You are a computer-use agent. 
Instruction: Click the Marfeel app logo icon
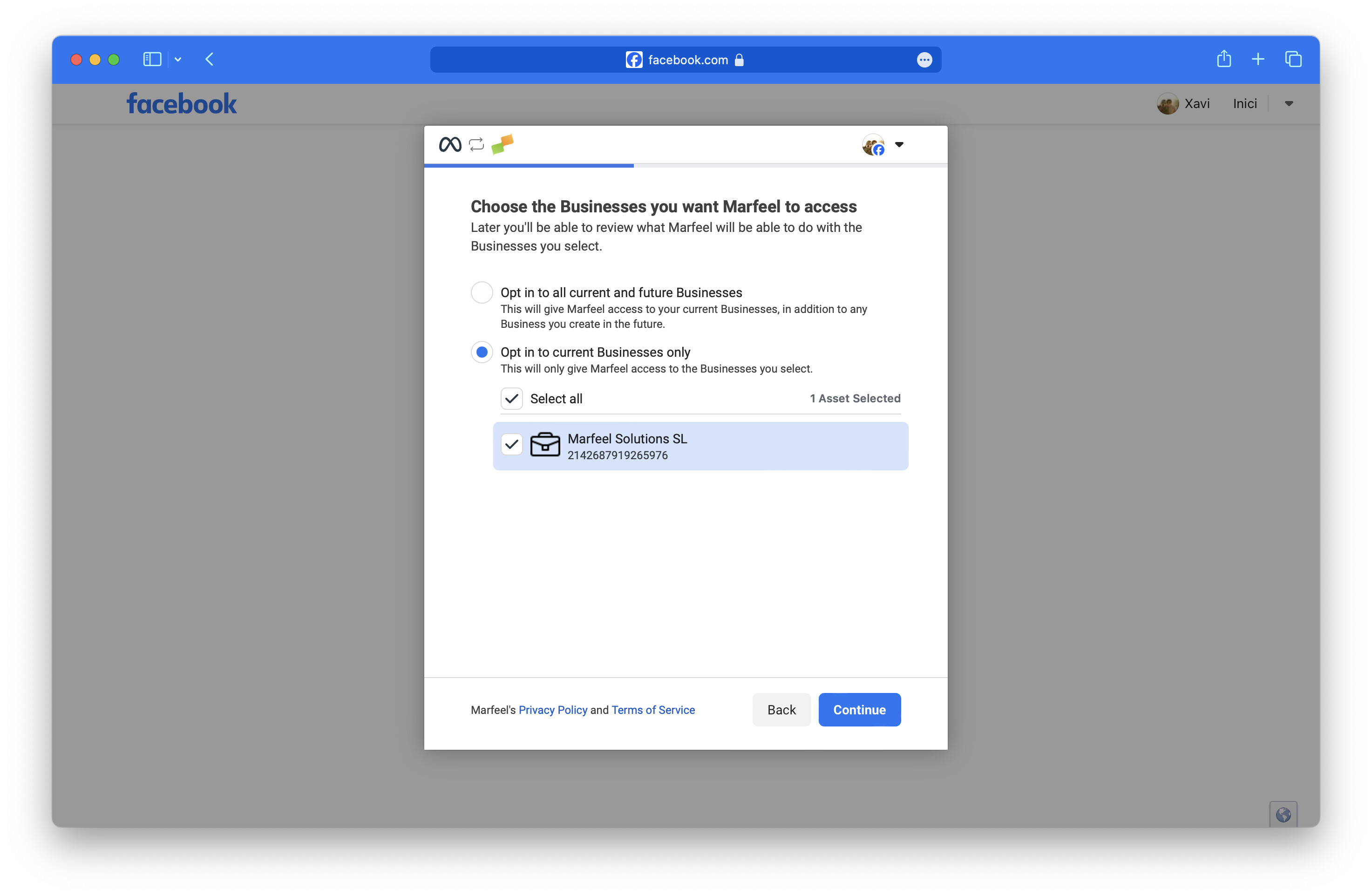click(x=503, y=144)
